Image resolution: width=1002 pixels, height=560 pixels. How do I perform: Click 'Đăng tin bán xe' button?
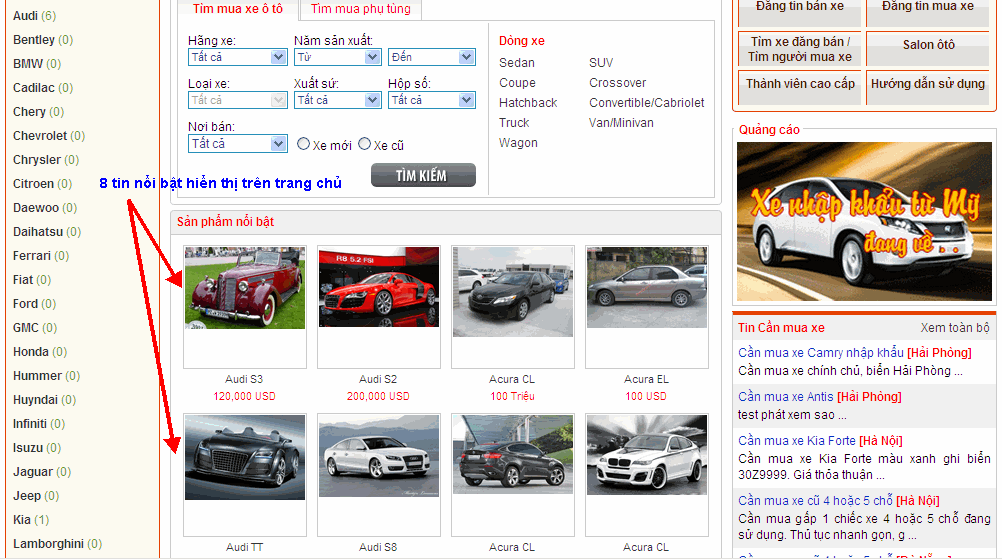point(800,11)
